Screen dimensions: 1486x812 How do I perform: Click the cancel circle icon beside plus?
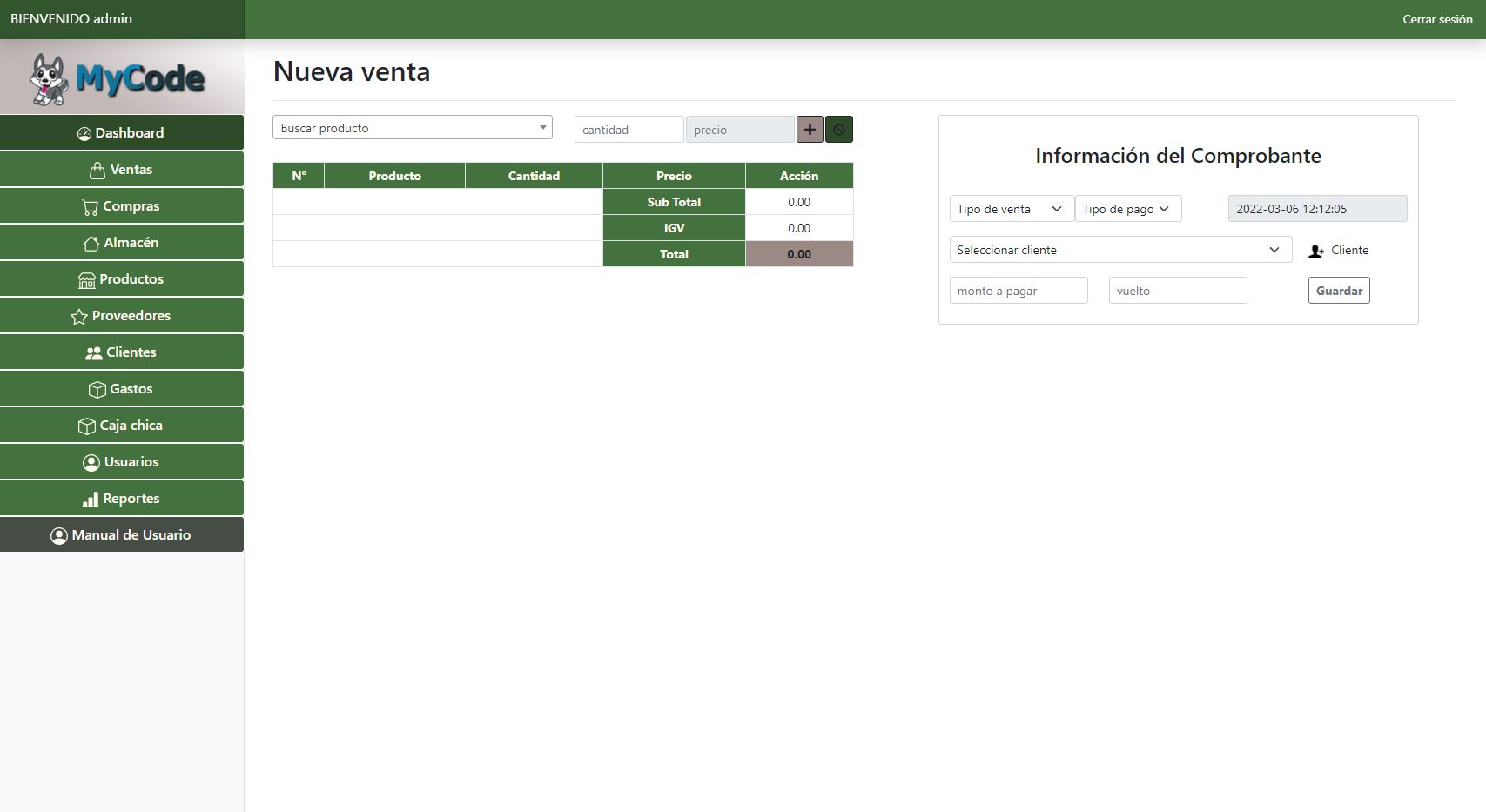tap(839, 130)
